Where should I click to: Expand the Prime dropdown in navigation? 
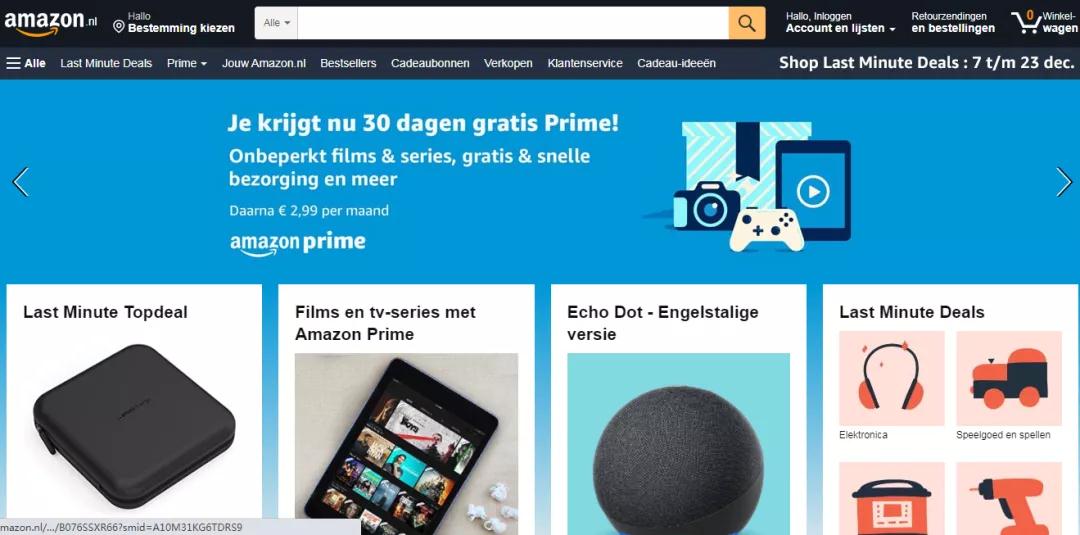pos(187,63)
